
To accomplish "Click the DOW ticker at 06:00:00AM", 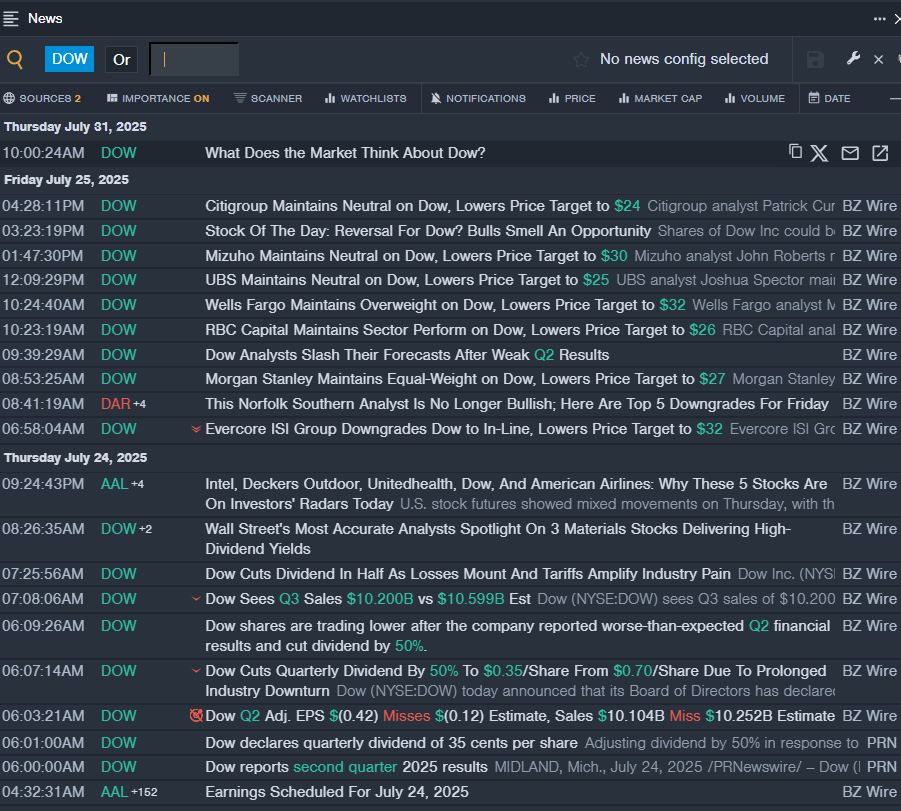I will pos(119,767).
